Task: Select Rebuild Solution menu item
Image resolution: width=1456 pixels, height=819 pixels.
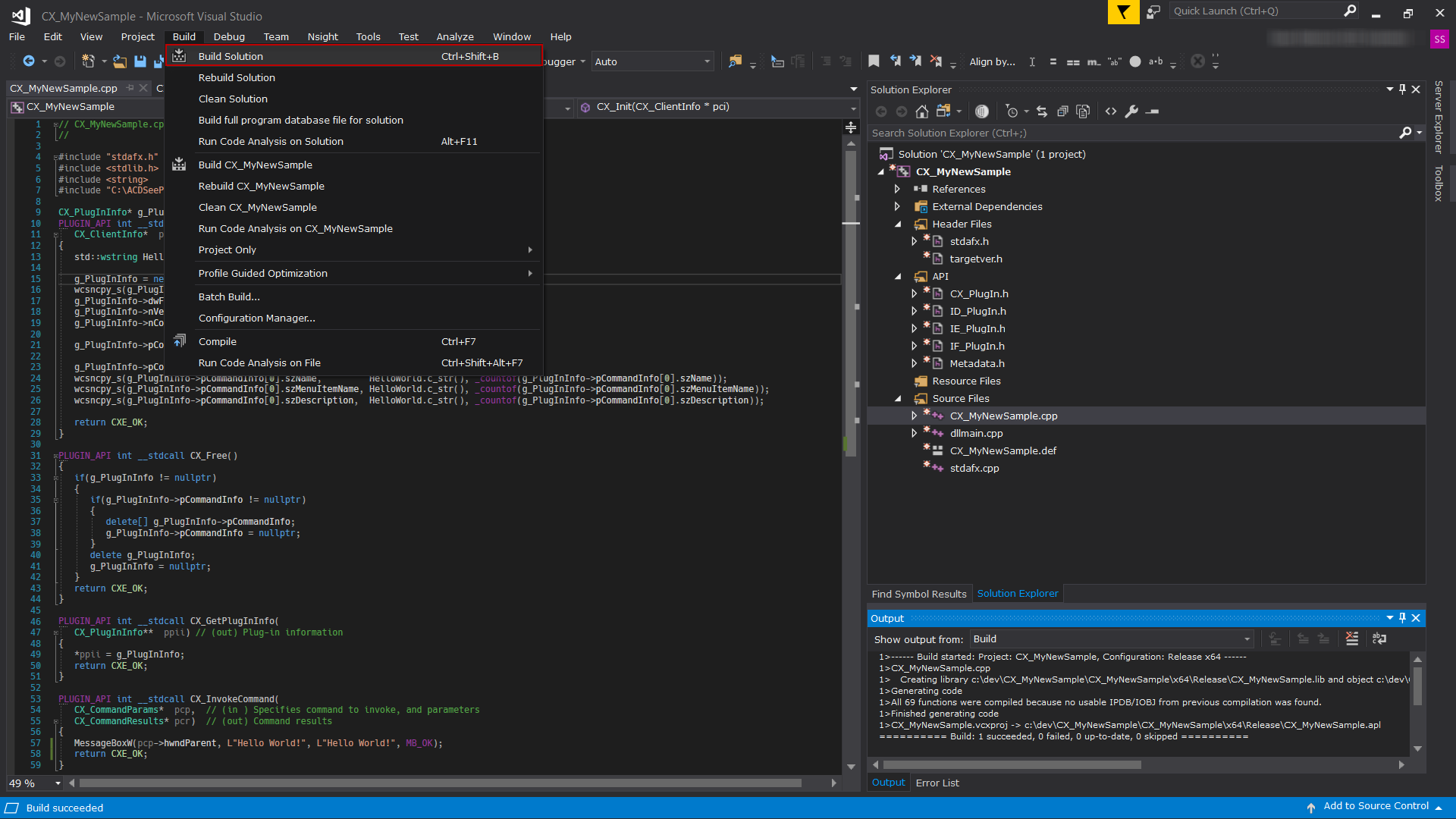Action: 353,77
